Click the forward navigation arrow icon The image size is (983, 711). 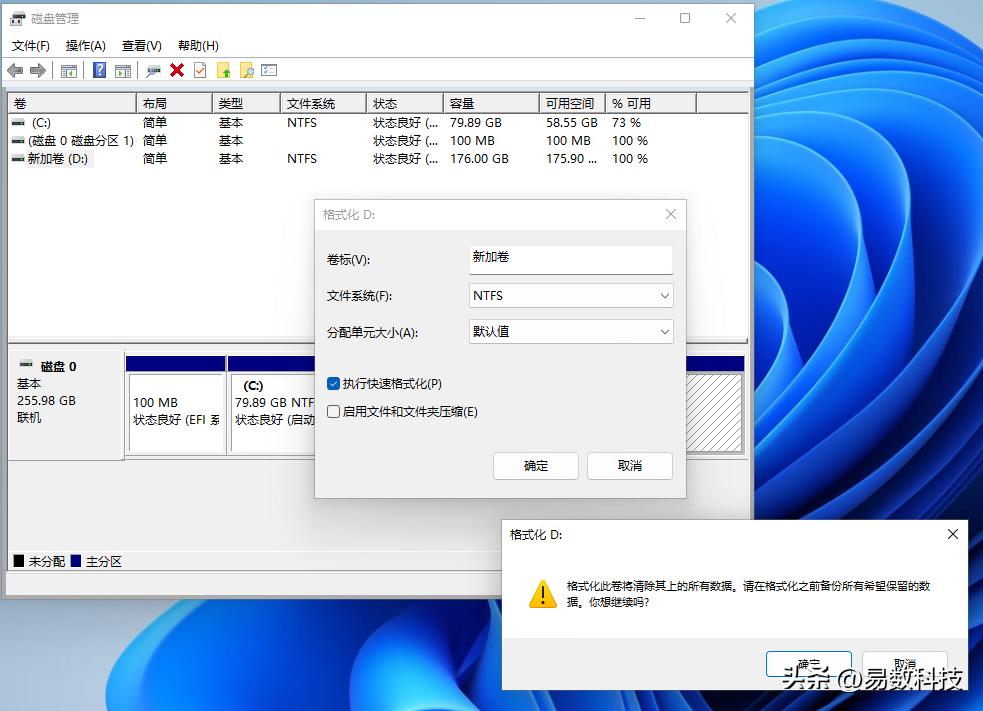(x=38, y=70)
